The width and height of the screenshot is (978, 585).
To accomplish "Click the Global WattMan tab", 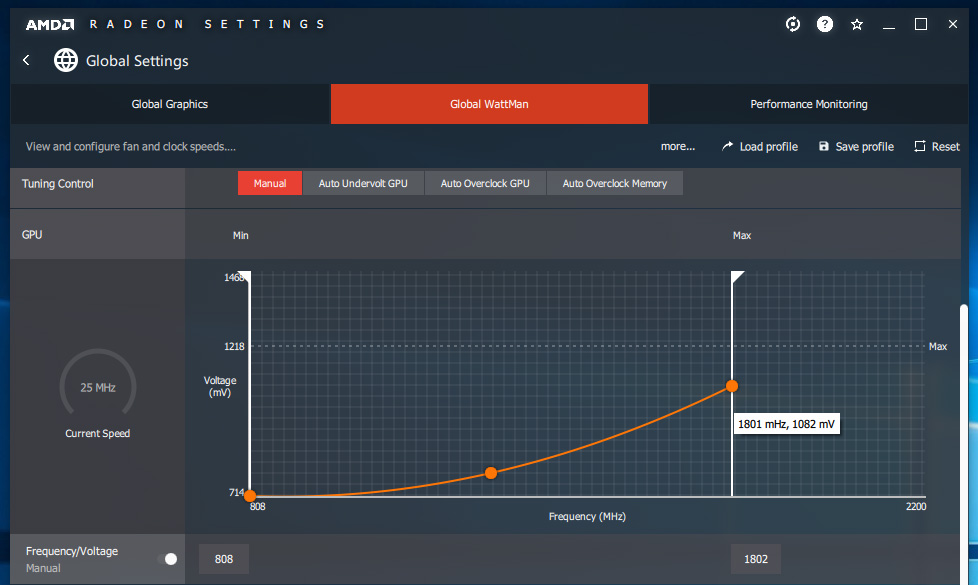I will click(489, 104).
